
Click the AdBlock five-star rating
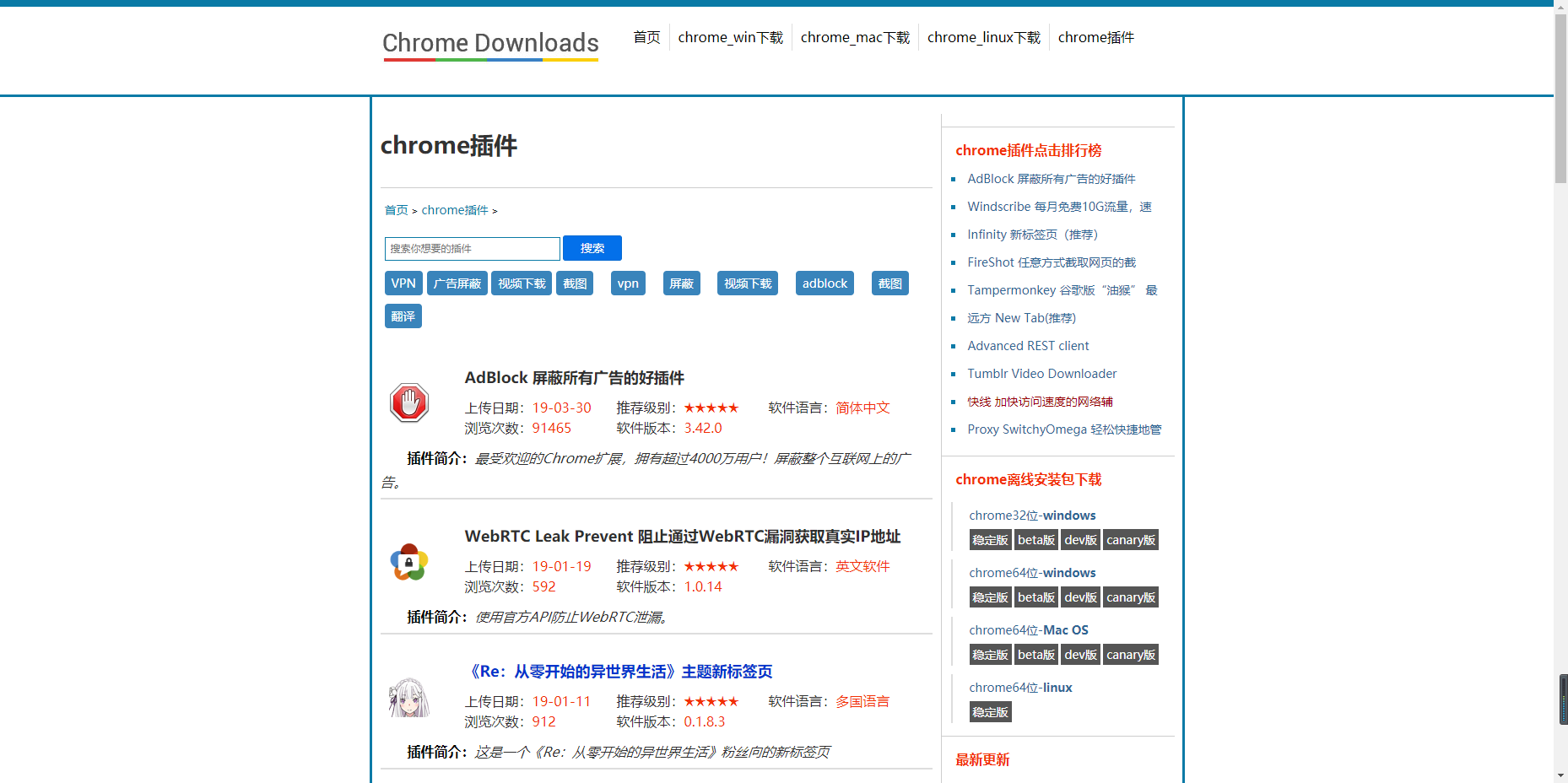tap(711, 408)
